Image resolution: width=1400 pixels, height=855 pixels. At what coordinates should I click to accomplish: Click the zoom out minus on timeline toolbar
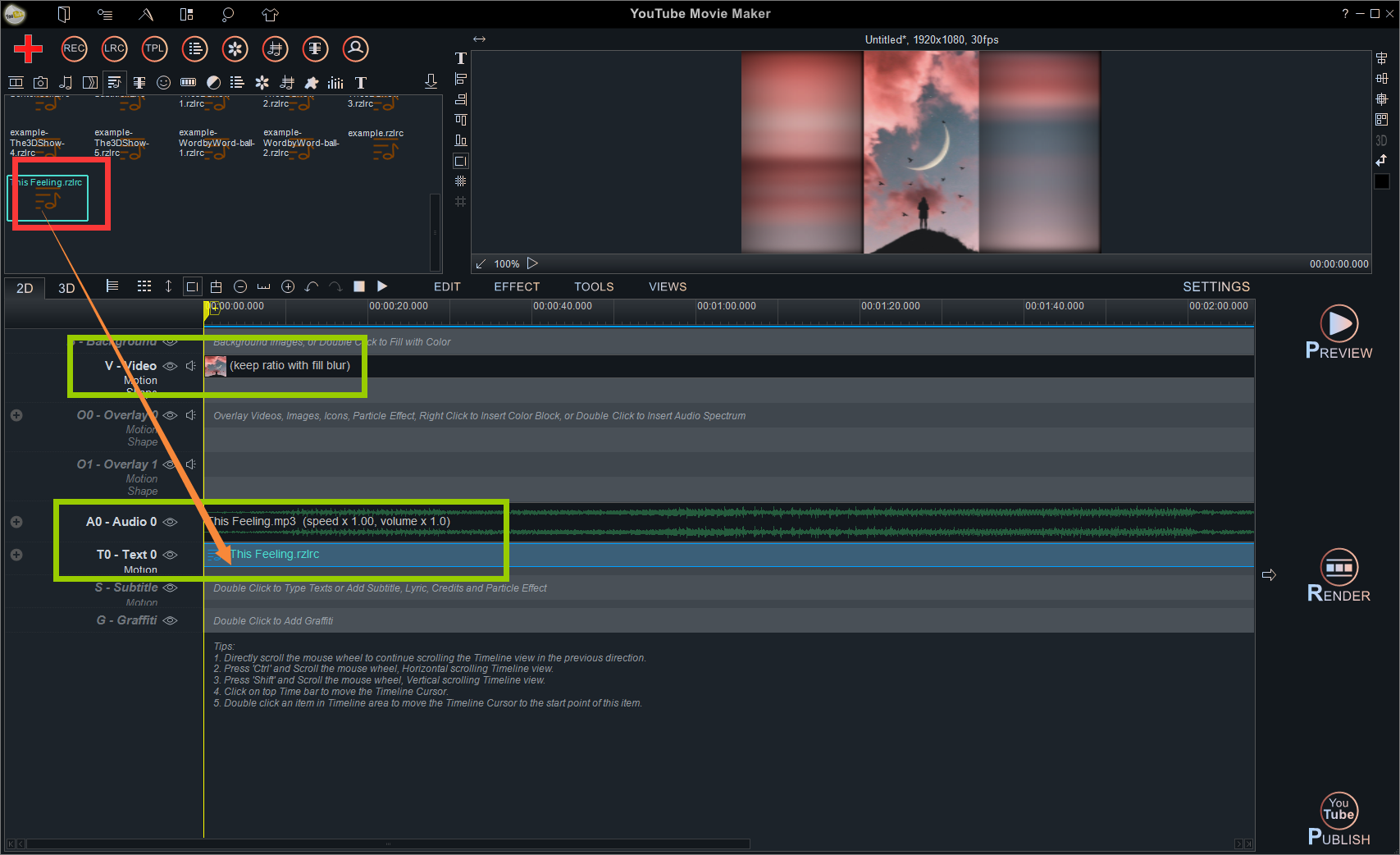pos(240,286)
